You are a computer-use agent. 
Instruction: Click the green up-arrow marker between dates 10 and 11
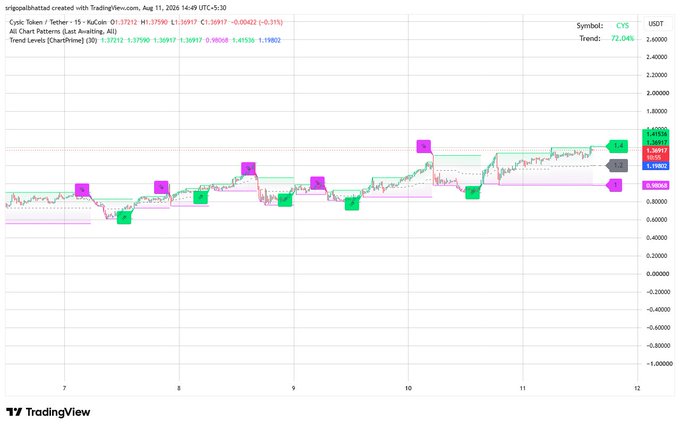472,192
